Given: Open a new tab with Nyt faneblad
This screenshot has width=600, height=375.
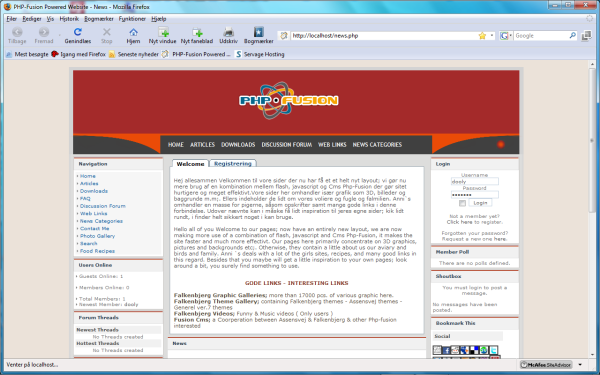Looking at the screenshot, I should tap(197, 32).
